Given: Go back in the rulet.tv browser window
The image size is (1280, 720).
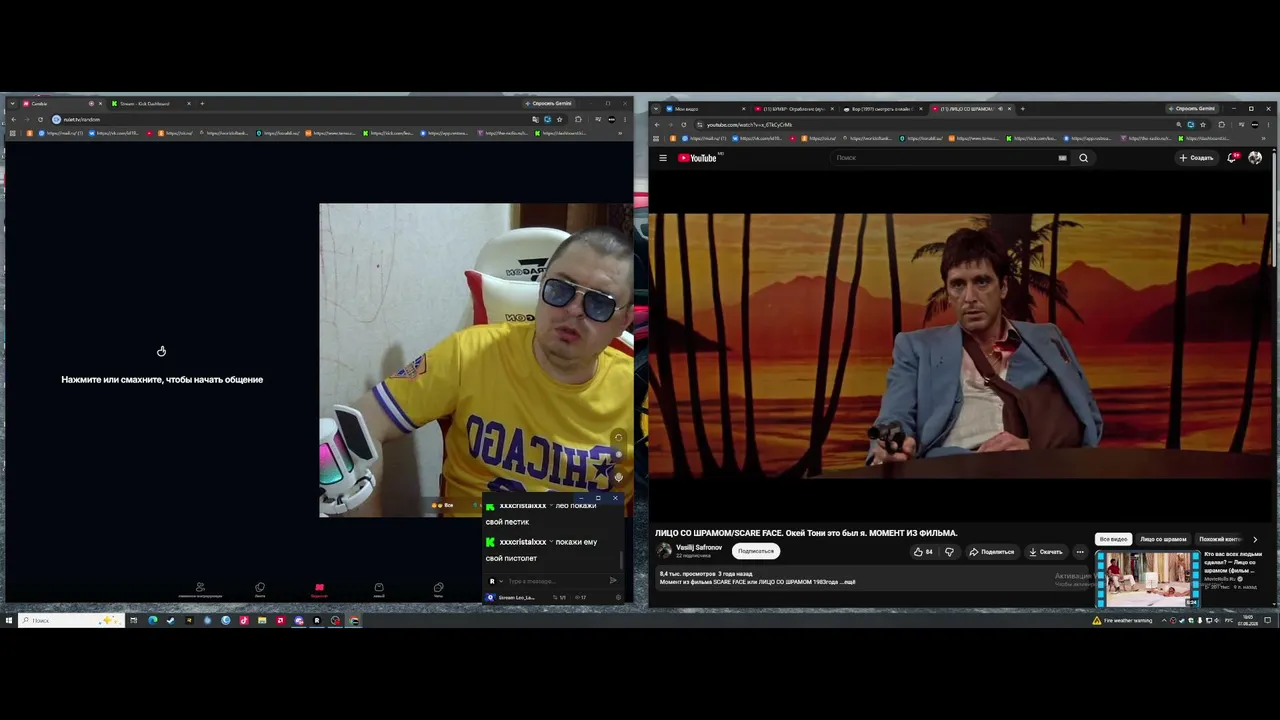Looking at the screenshot, I should [13, 120].
